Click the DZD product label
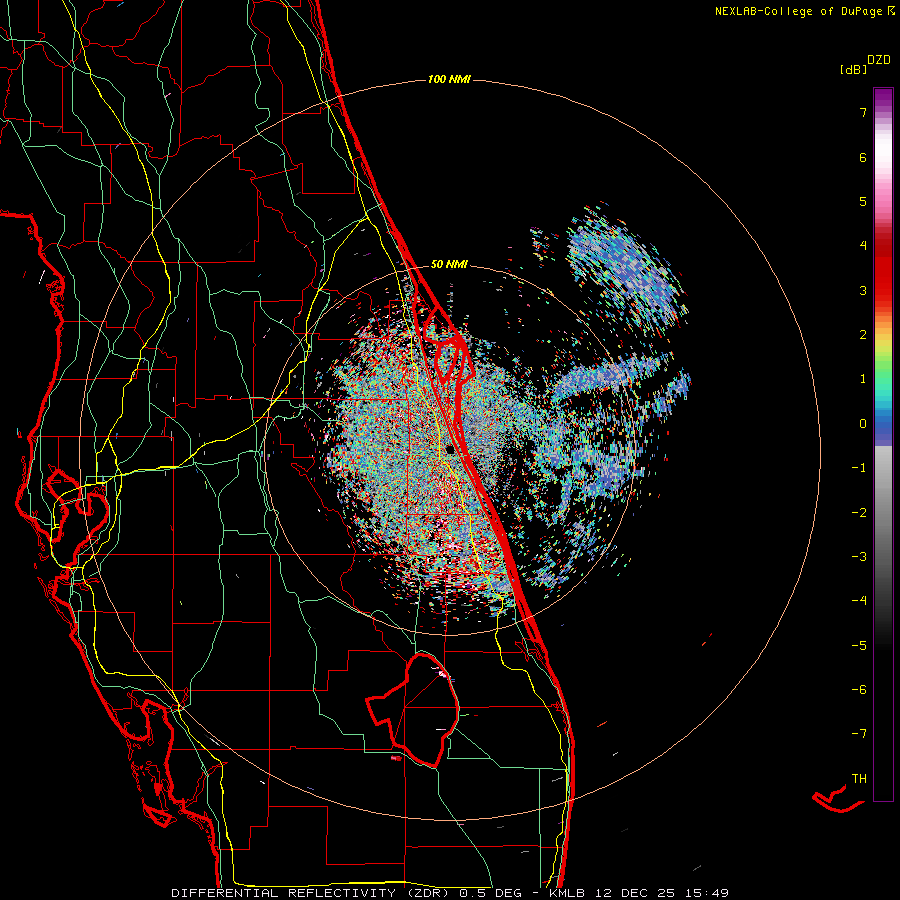The width and height of the screenshot is (900, 900). point(879,60)
